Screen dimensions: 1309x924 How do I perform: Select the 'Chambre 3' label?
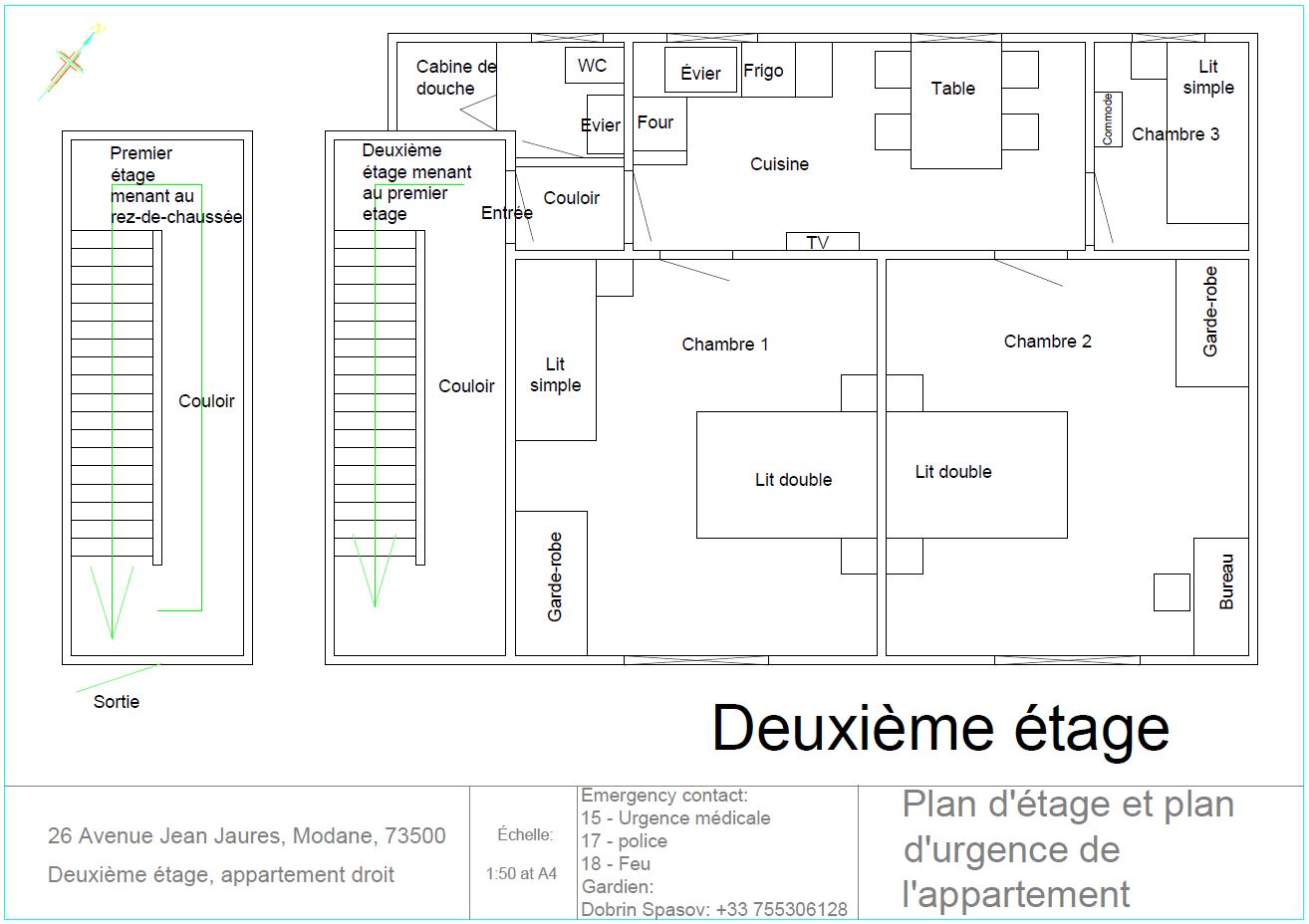(1176, 134)
